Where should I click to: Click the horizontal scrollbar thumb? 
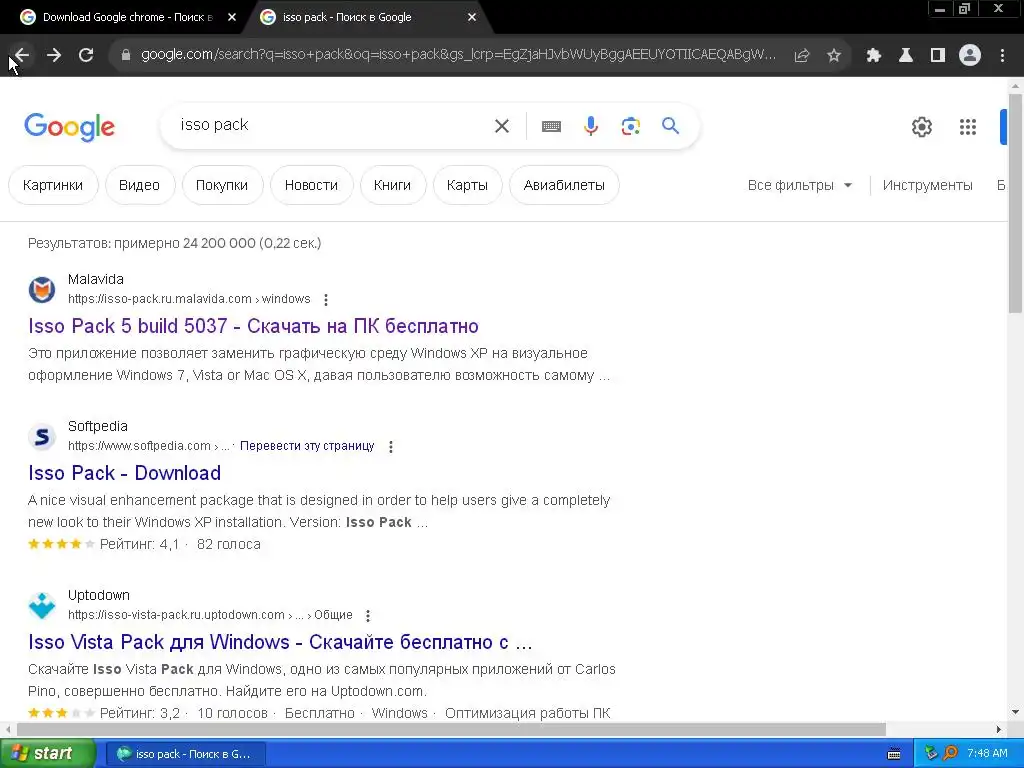[451, 729]
